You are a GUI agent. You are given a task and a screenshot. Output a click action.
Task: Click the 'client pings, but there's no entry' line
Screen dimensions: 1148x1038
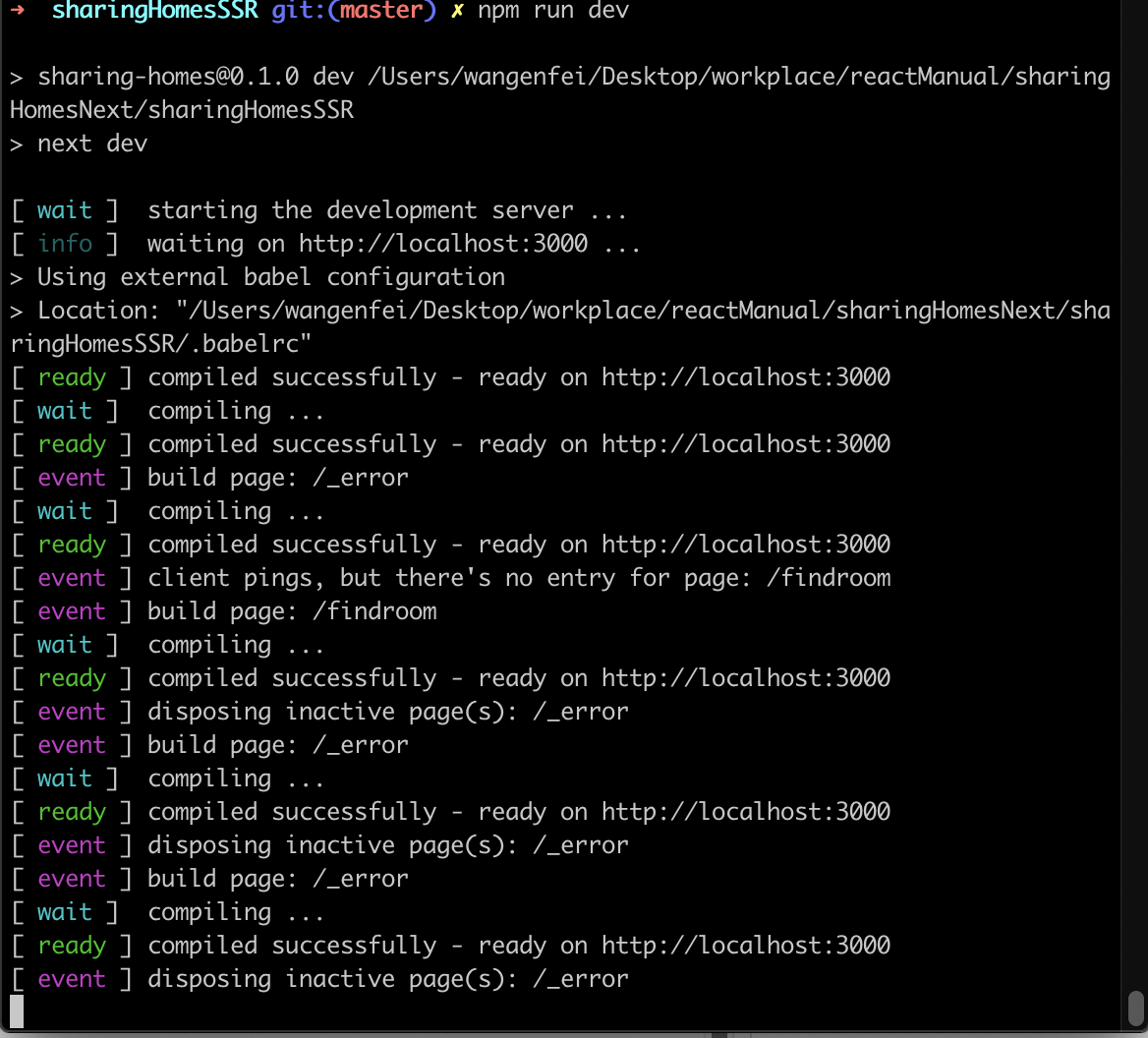[451, 578]
